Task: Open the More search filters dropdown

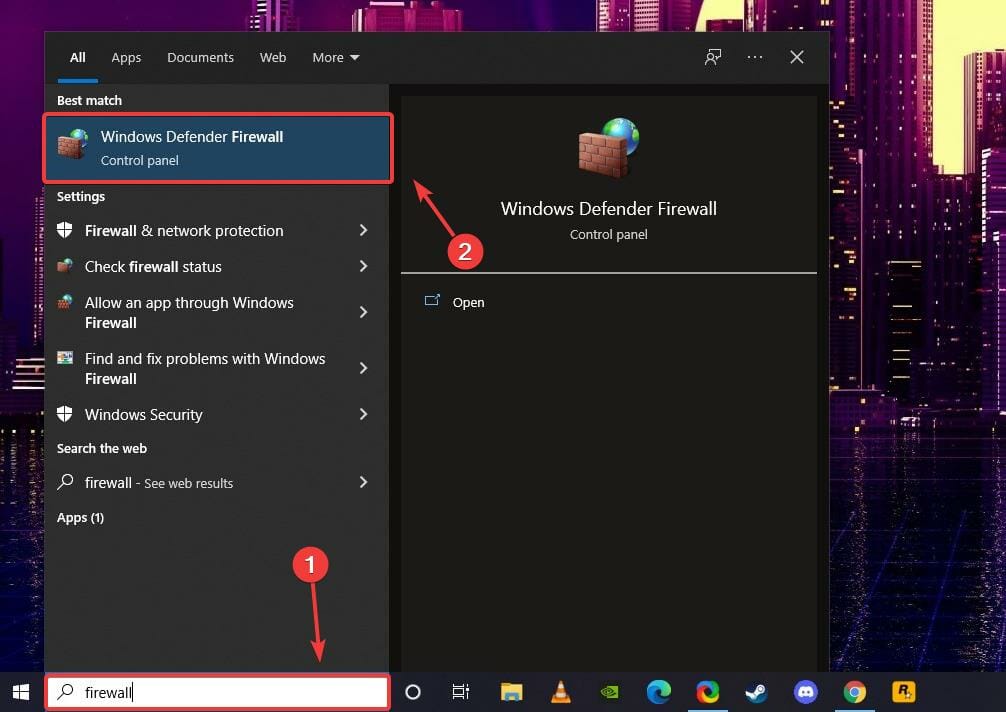Action: pyautogui.click(x=336, y=57)
